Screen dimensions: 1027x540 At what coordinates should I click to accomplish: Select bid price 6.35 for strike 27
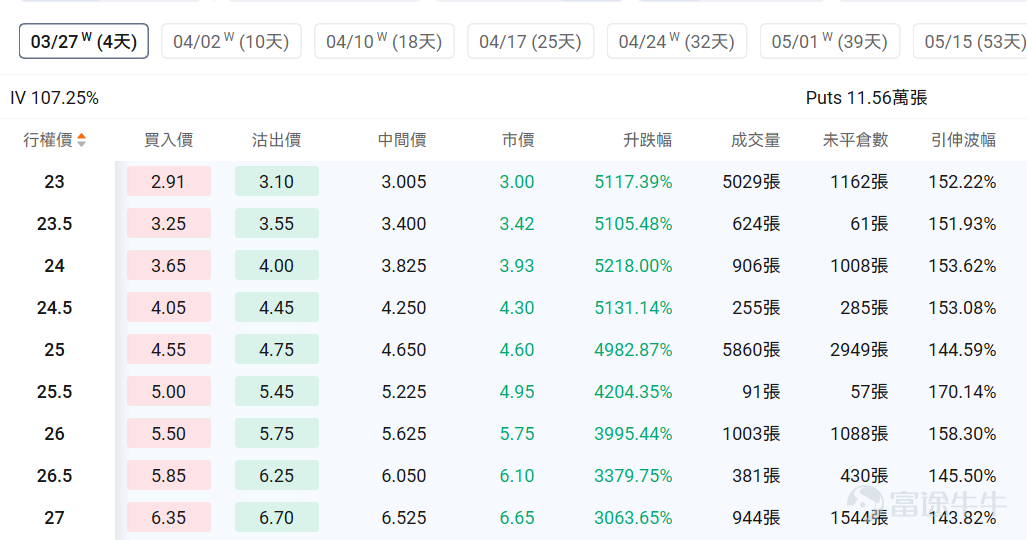[x=169, y=517]
